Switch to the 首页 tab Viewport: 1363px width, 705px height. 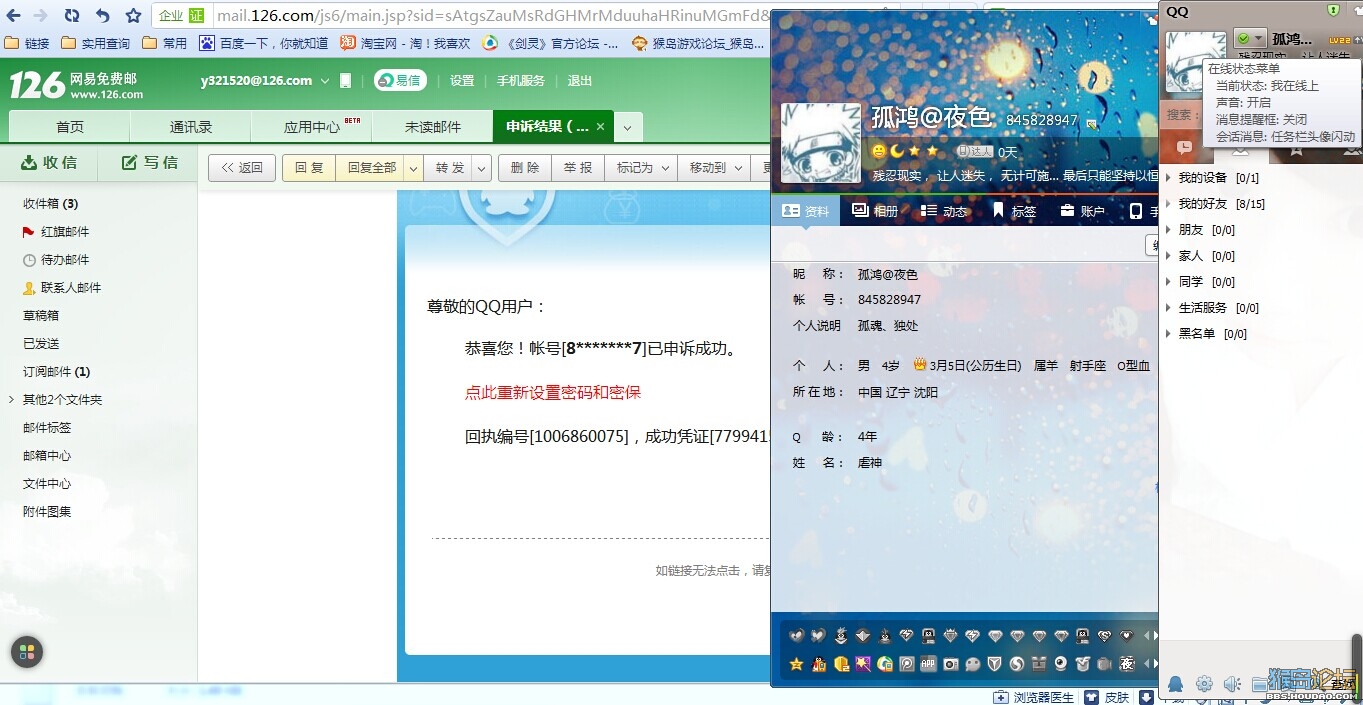[x=70, y=127]
